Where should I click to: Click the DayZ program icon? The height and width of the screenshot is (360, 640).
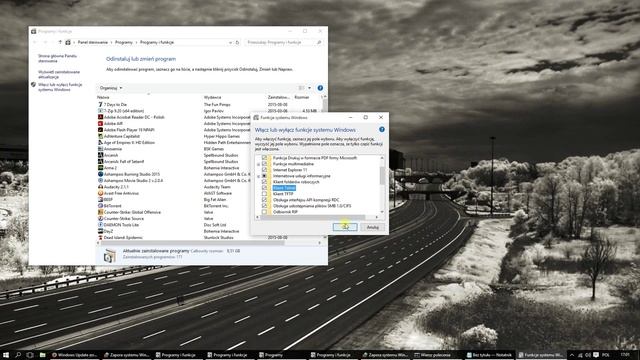click(x=100, y=231)
